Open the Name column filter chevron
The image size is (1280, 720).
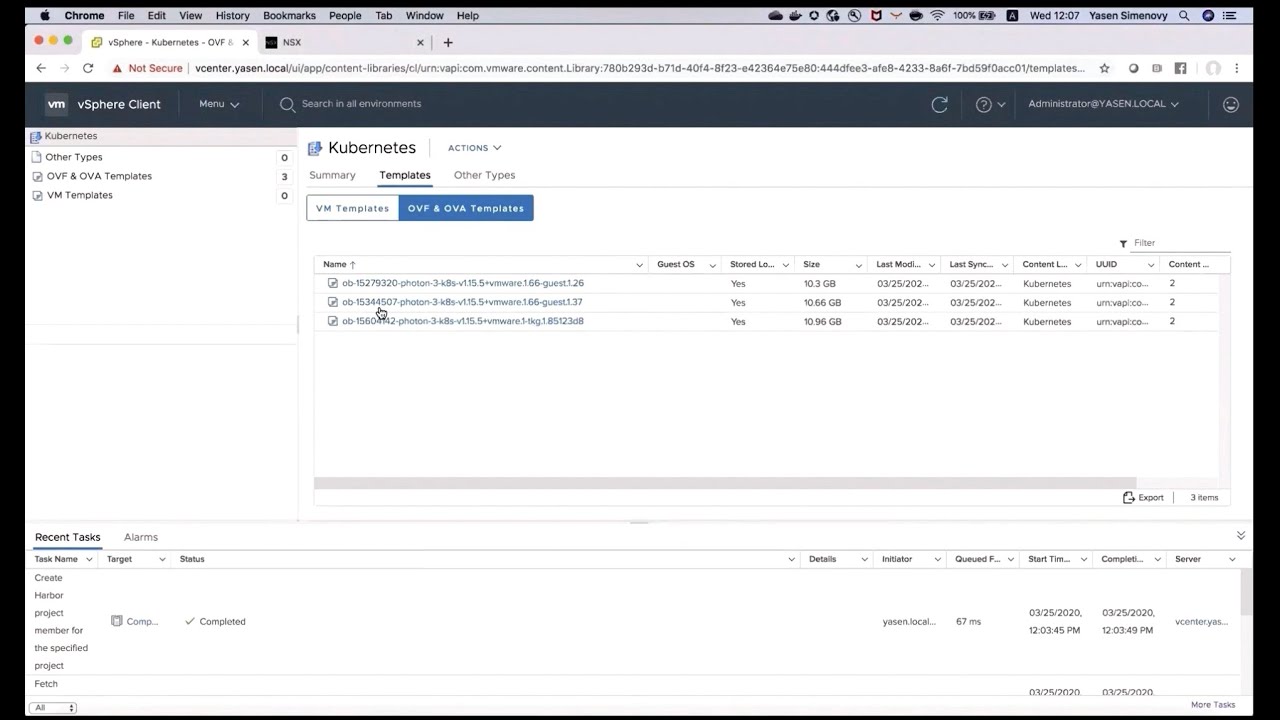pos(639,265)
